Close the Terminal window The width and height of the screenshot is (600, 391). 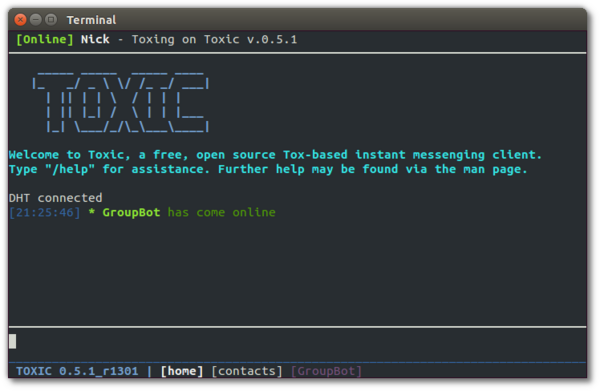20,20
